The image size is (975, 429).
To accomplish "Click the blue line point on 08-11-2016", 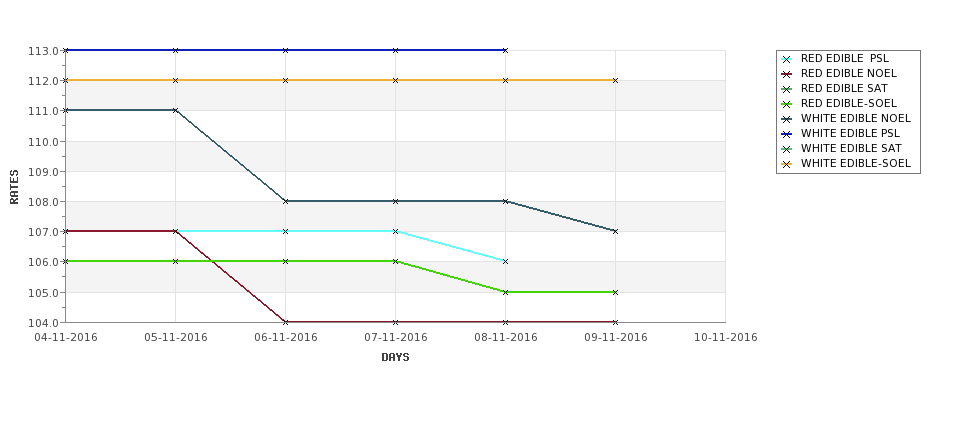I will 506,50.
